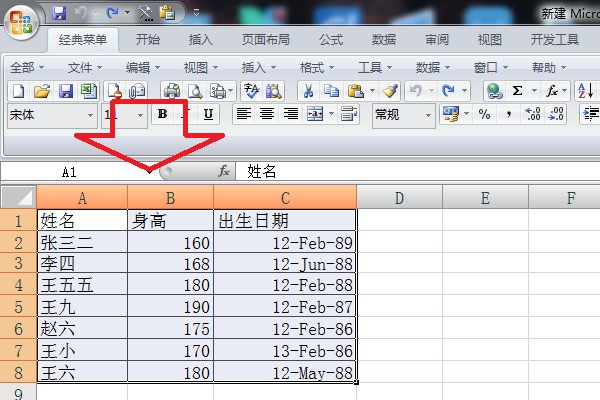
Task: Click cell containing 12-Jun-88
Action: tap(284, 264)
